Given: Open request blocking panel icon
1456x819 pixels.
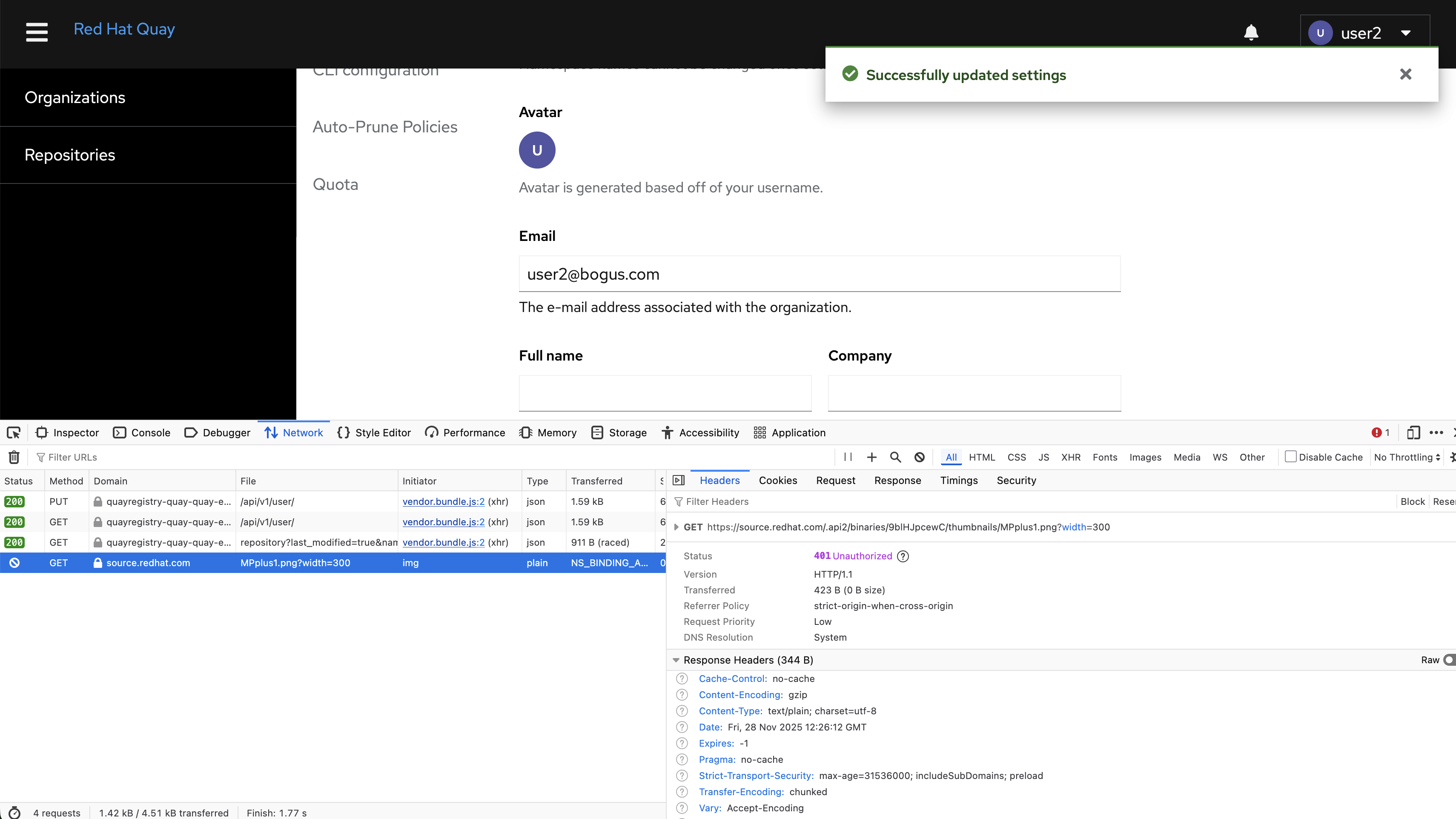Looking at the screenshot, I should tap(920, 457).
